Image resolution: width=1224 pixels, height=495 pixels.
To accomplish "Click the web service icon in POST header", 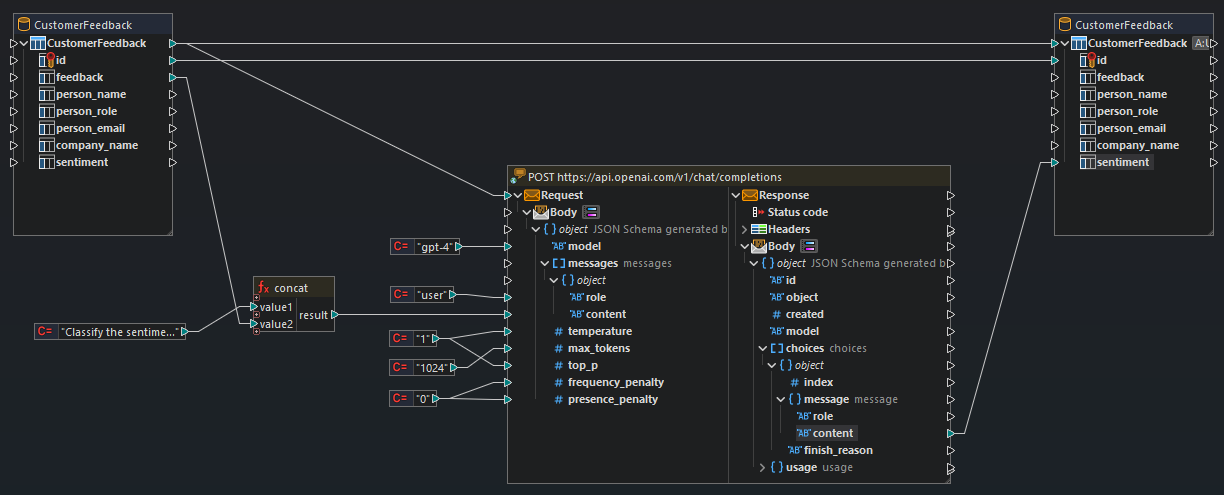I will coord(519,176).
